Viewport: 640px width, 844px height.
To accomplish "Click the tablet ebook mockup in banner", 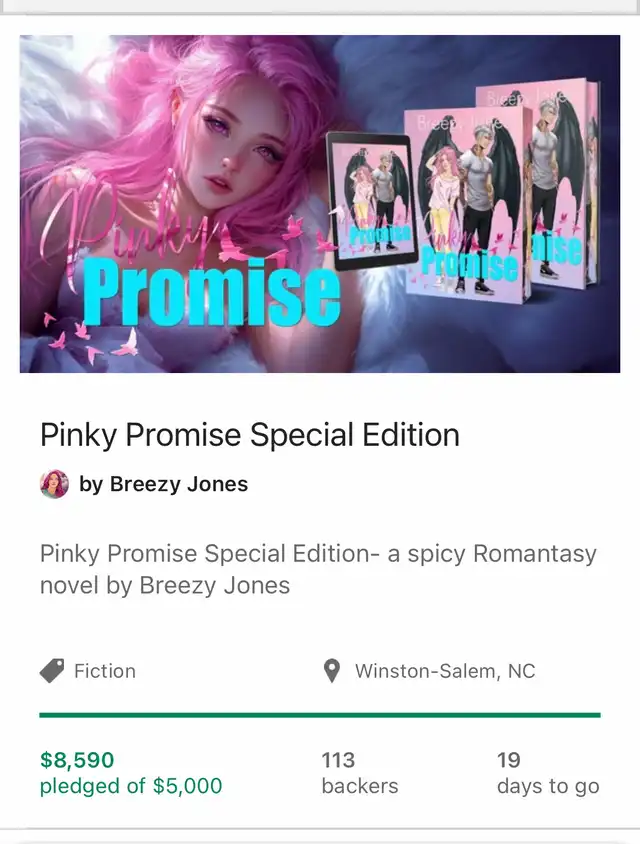I will pyautogui.click(x=370, y=201).
